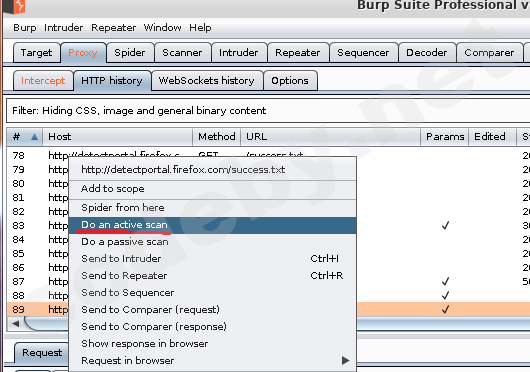Select history row 83
Screen dimensions: 530x372
(x=18, y=226)
